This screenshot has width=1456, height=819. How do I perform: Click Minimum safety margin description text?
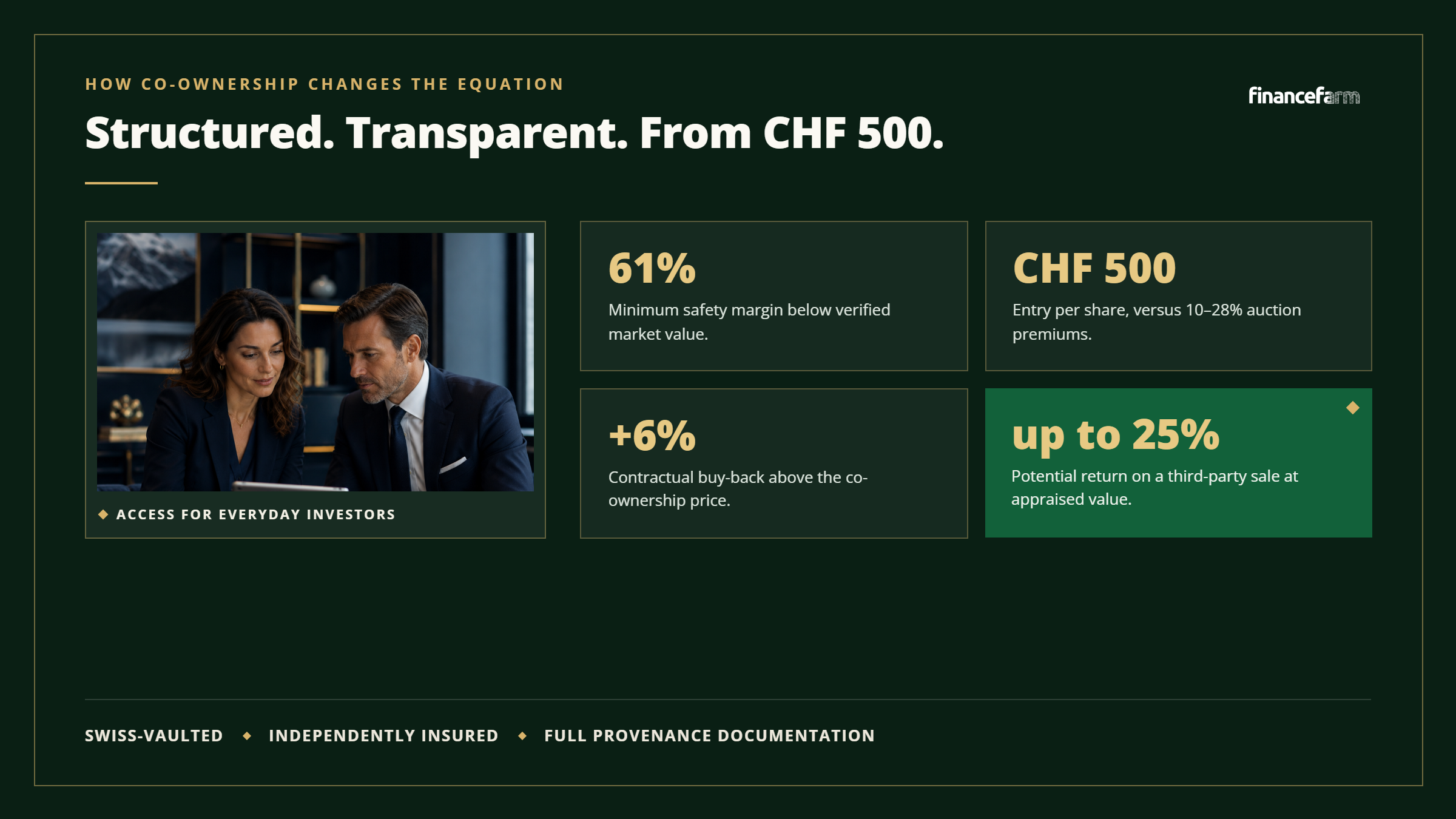[749, 322]
